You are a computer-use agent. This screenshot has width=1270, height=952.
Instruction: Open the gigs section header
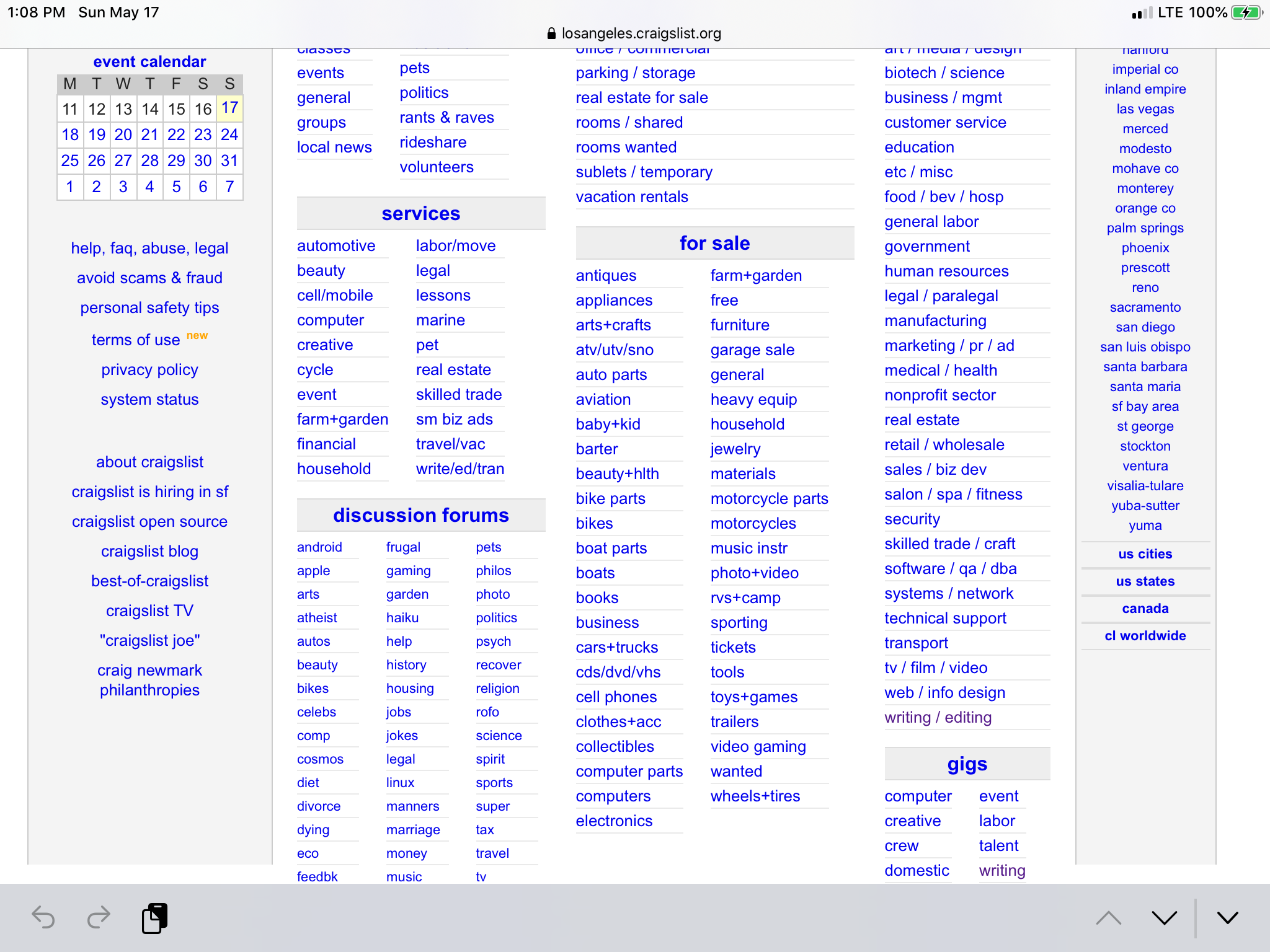click(967, 764)
